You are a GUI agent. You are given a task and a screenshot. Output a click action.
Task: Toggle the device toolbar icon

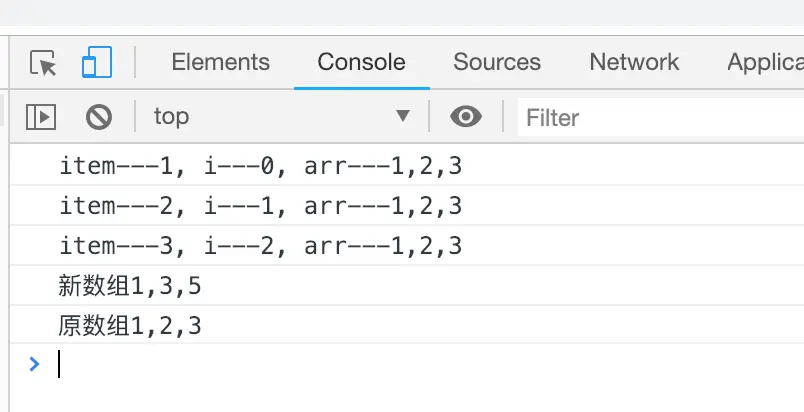(x=97, y=63)
